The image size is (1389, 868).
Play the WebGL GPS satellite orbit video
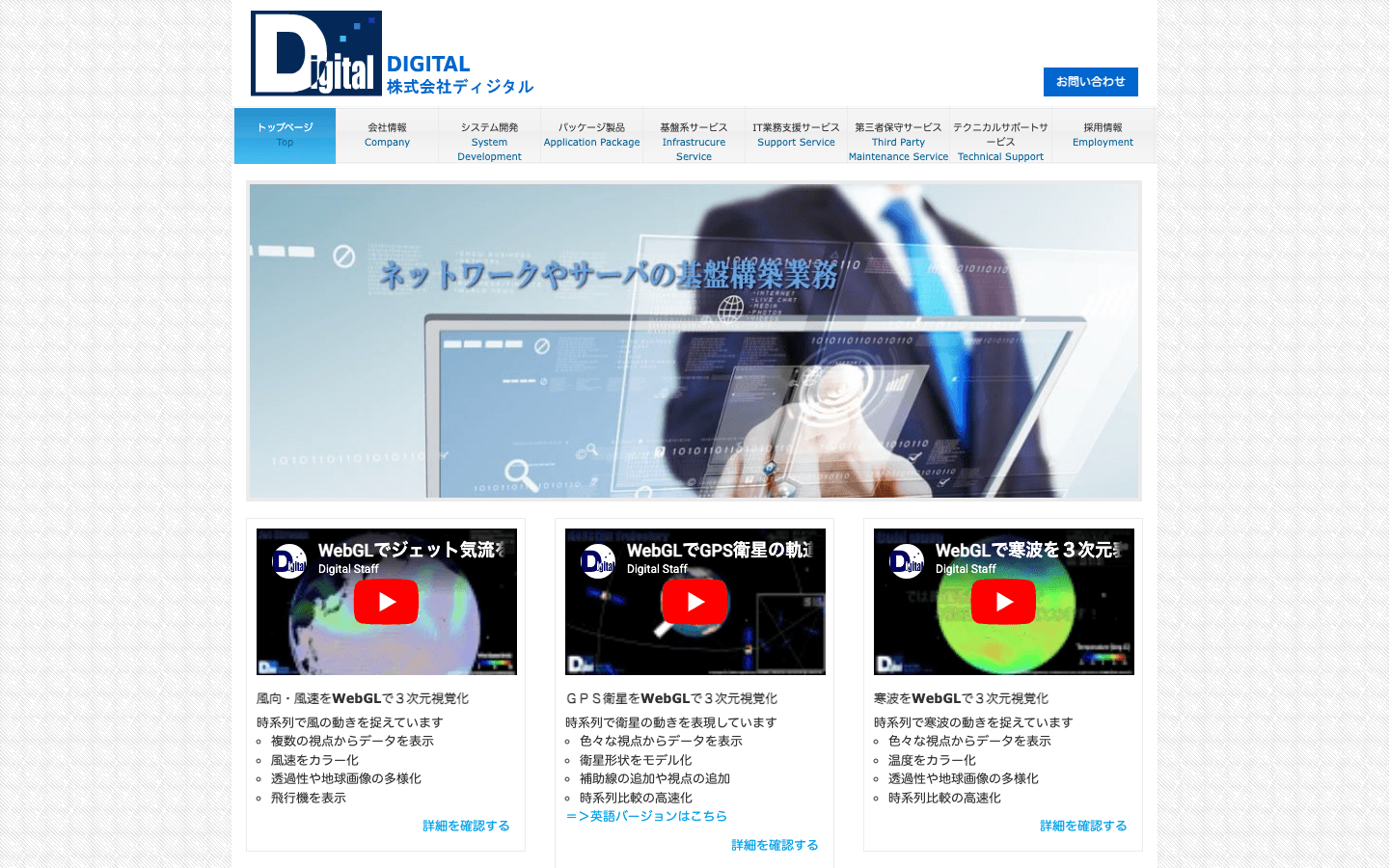click(x=694, y=602)
